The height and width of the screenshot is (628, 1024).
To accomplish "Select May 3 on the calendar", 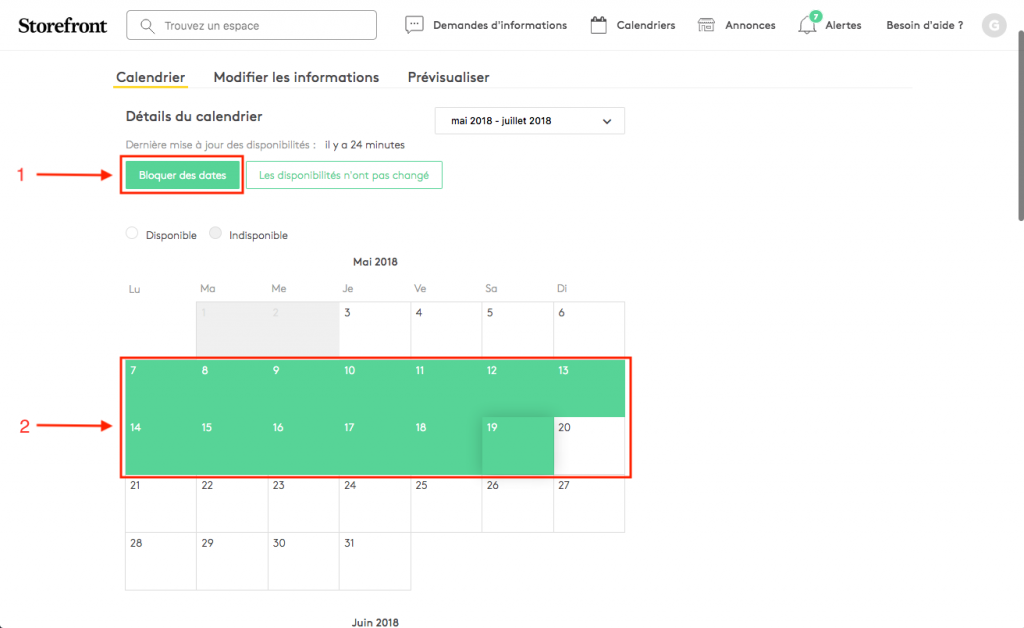I will [374, 329].
